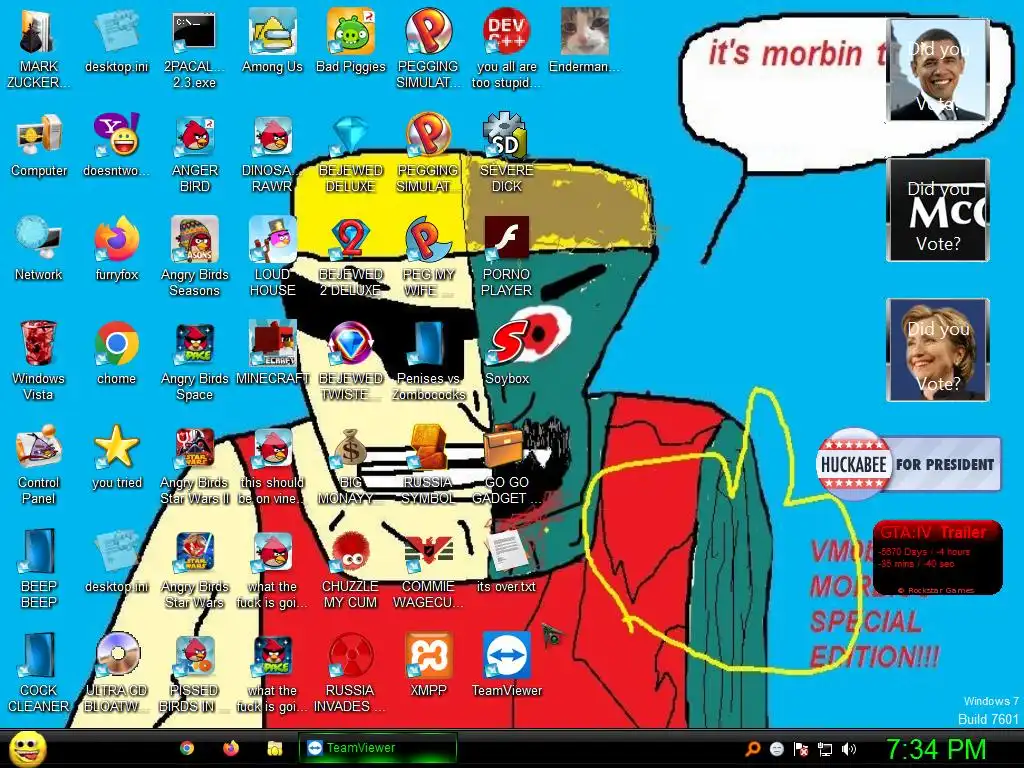The height and width of the screenshot is (768, 1024).
Task: Launch the 'chome' Chrome shortcut
Action: 116,352
